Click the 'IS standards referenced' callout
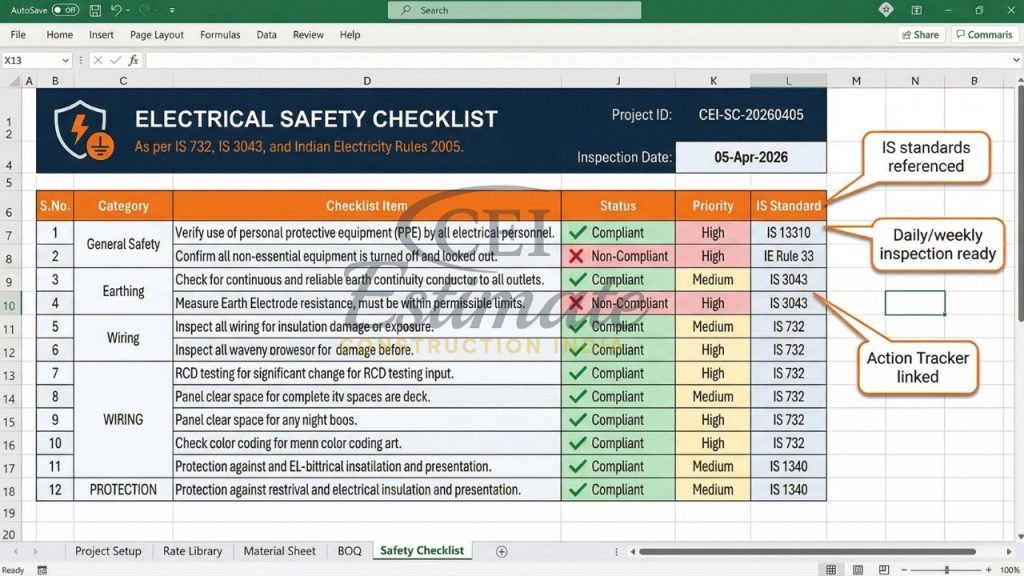Image resolution: width=1024 pixels, height=576 pixels. coord(925,157)
